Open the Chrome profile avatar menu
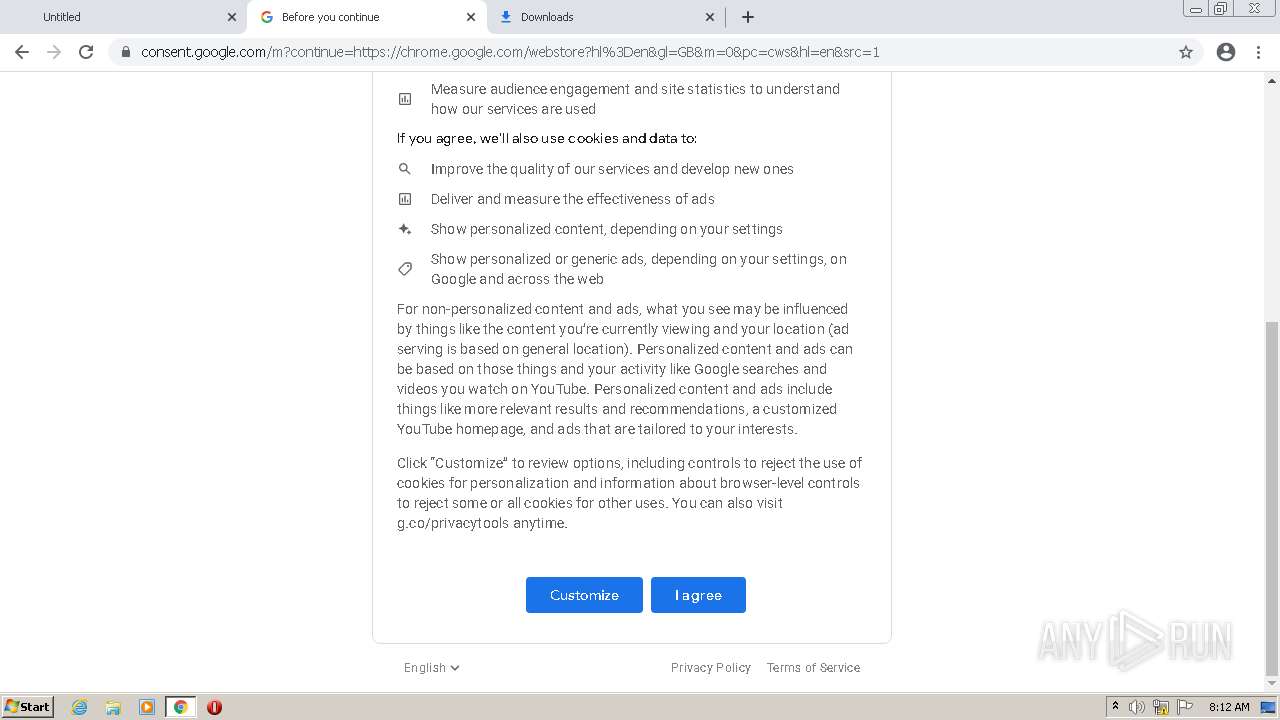Image resolution: width=1280 pixels, height=720 pixels. (x=1226, y=52)
